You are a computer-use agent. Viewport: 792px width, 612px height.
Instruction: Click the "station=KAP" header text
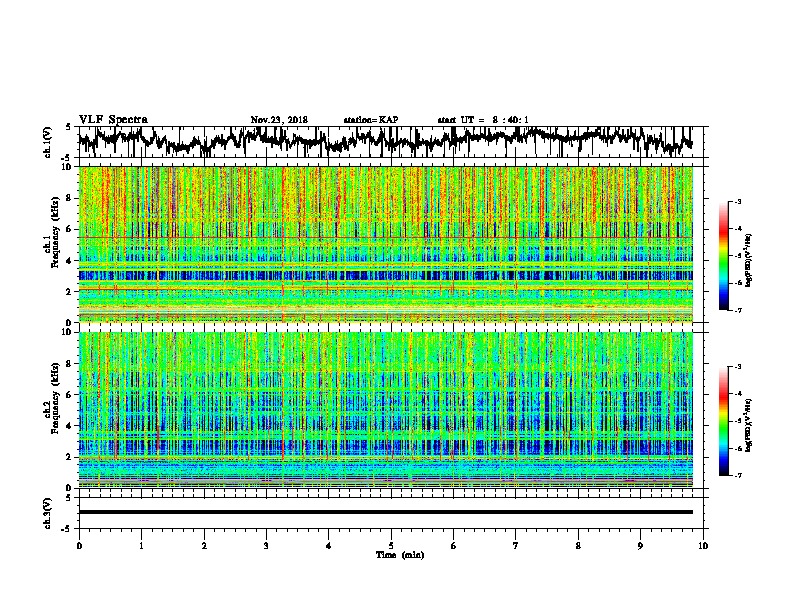point(371,120)
